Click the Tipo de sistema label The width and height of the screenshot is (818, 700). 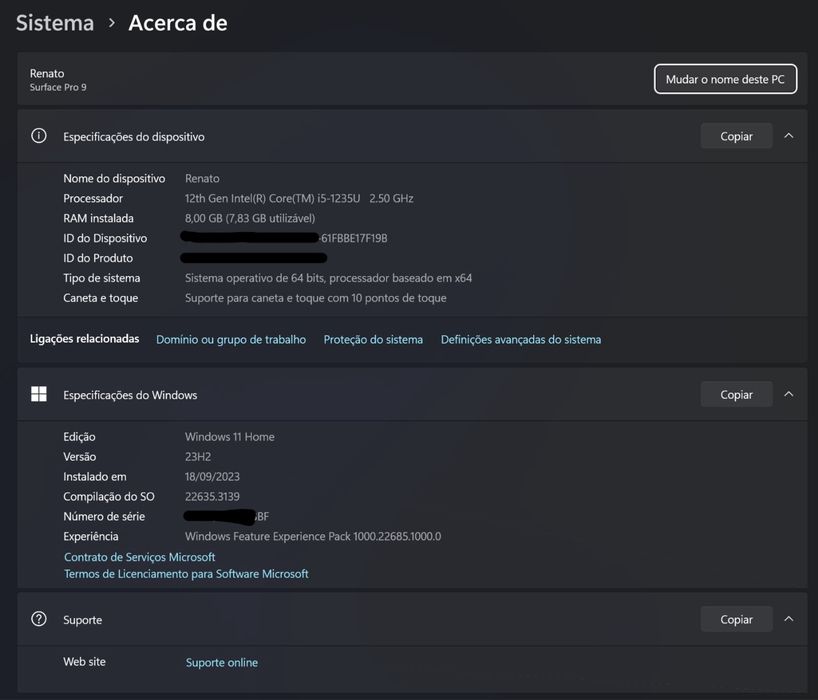point(102,278)
